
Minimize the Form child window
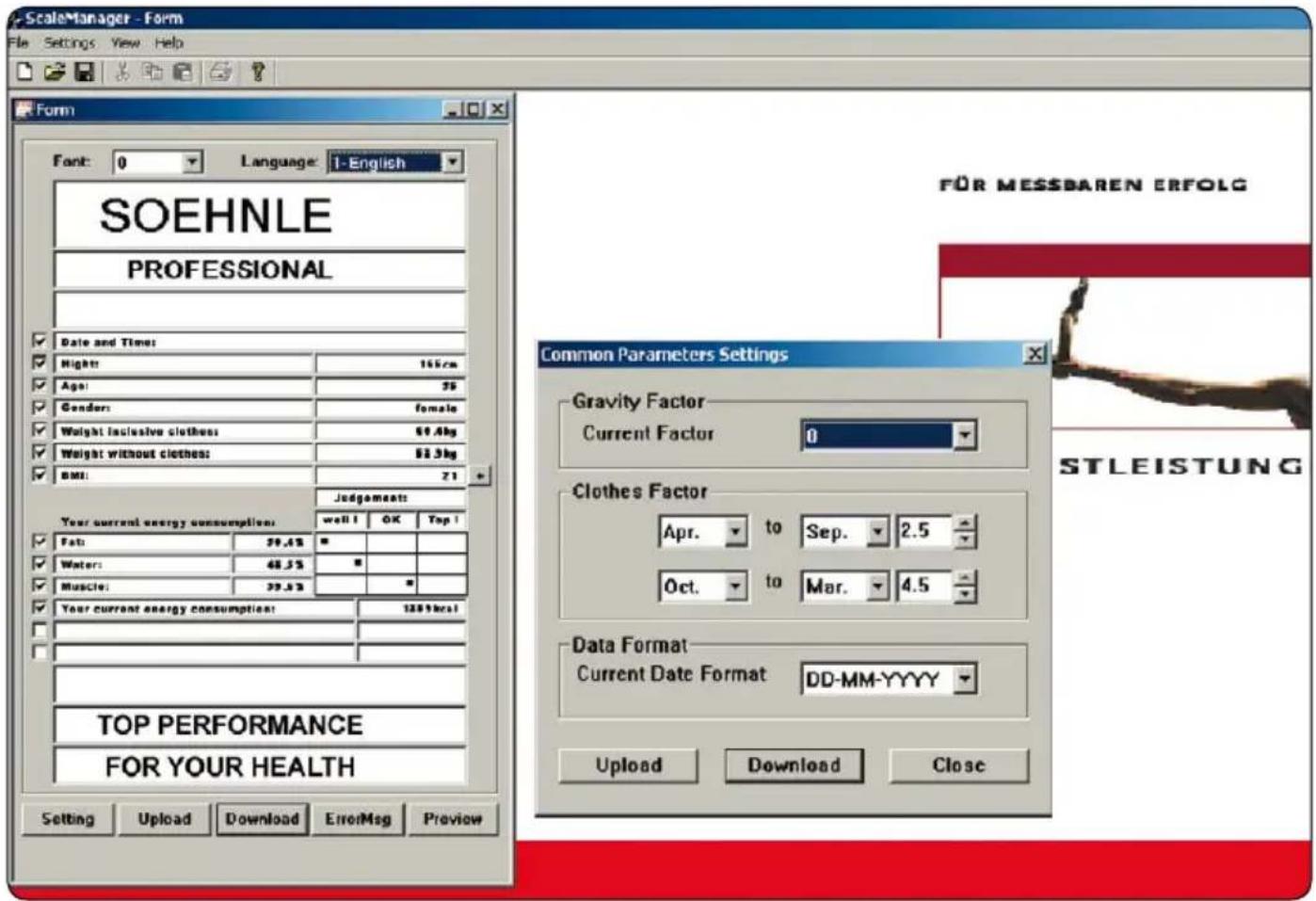(x=455, y=109)
